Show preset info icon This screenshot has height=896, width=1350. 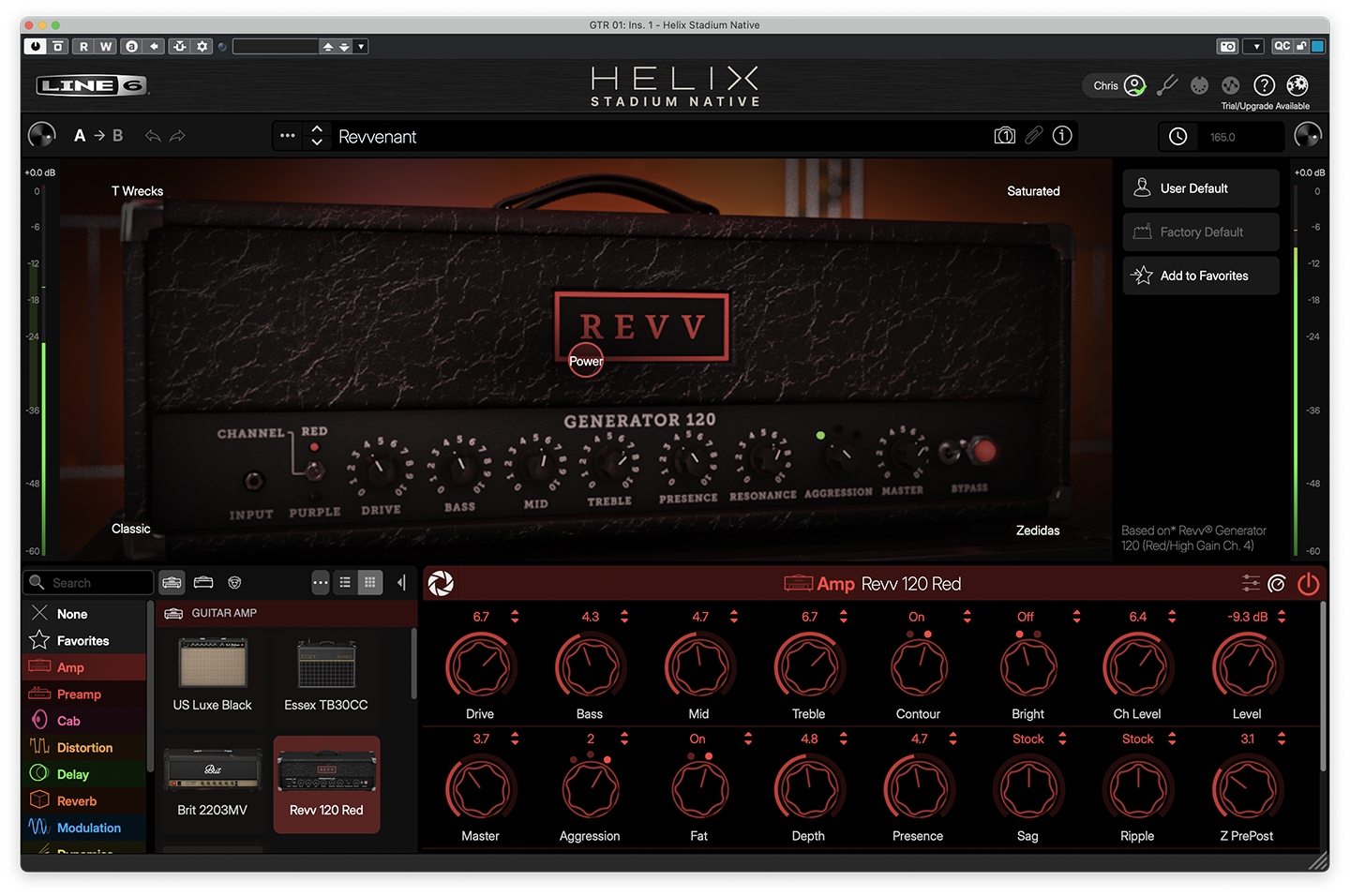point(1062,136)
